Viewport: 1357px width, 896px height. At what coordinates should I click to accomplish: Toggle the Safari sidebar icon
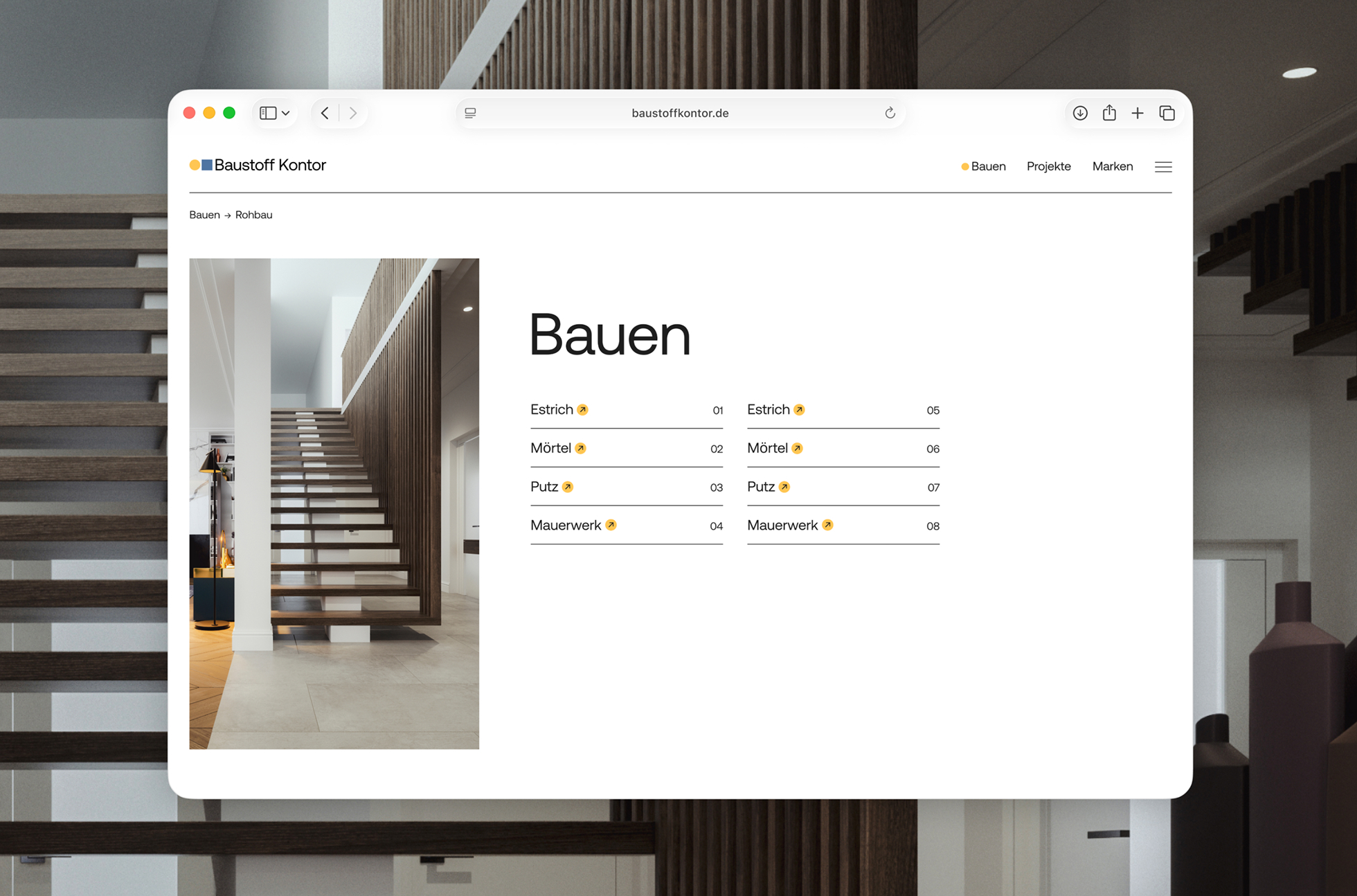coord(268,113)
